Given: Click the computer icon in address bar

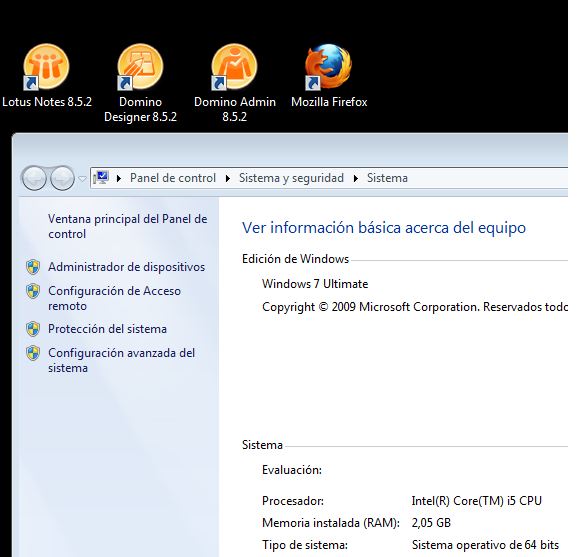Looking at the screenshot, I should (100, 178).
